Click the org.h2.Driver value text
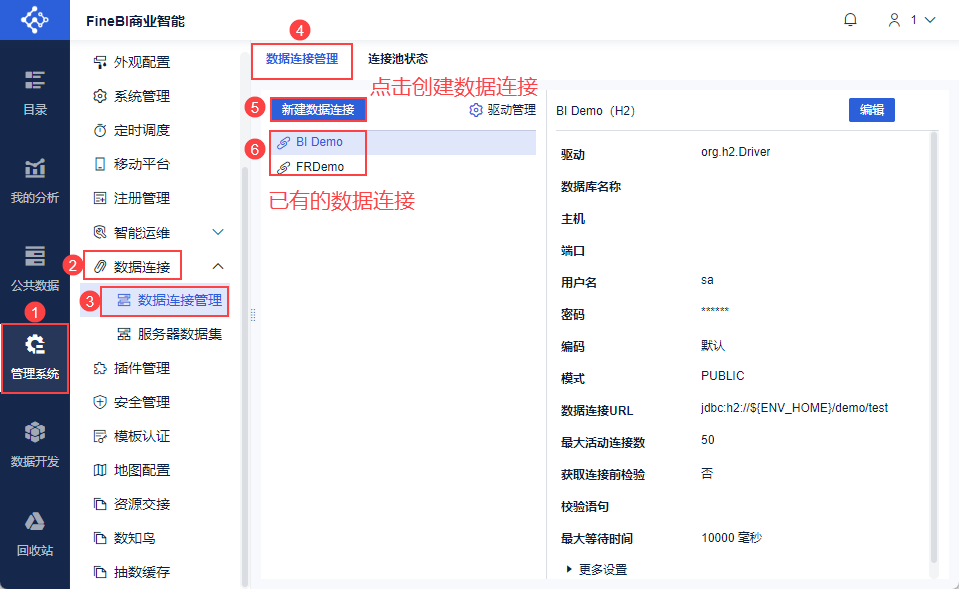 735,152
